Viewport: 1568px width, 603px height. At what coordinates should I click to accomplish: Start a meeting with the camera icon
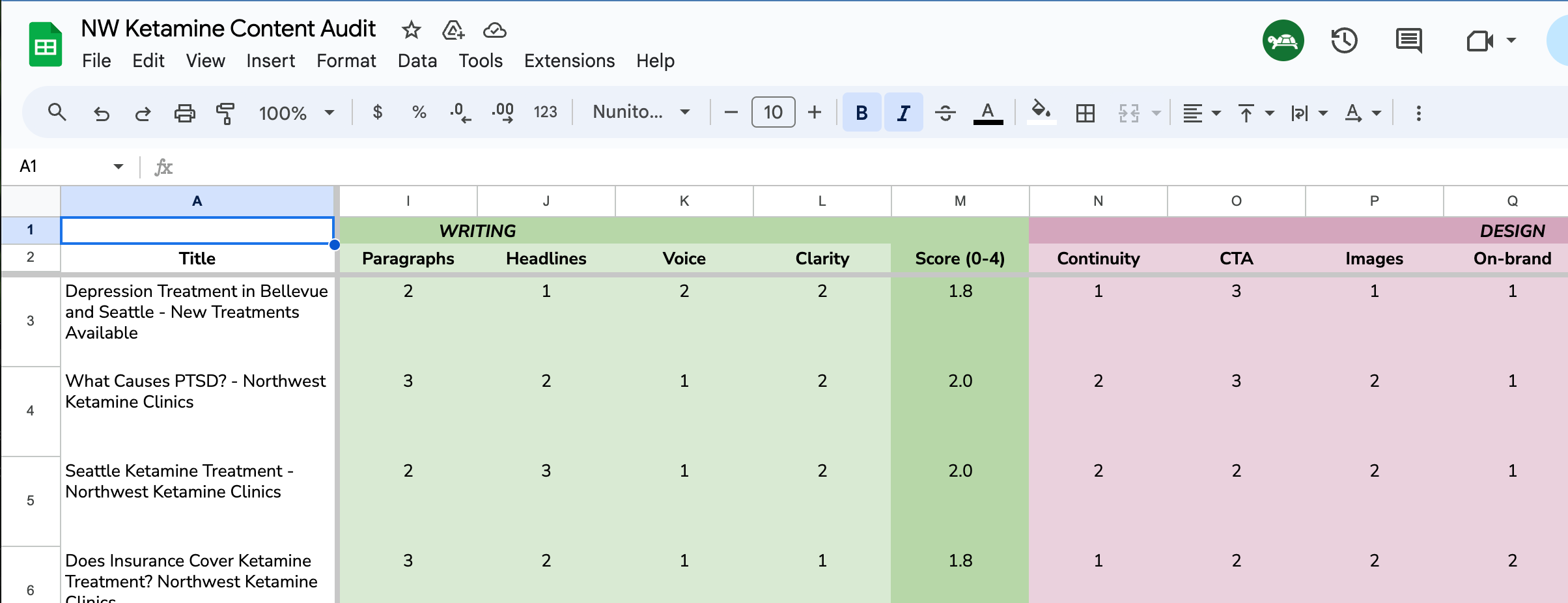coord(1479,41)
